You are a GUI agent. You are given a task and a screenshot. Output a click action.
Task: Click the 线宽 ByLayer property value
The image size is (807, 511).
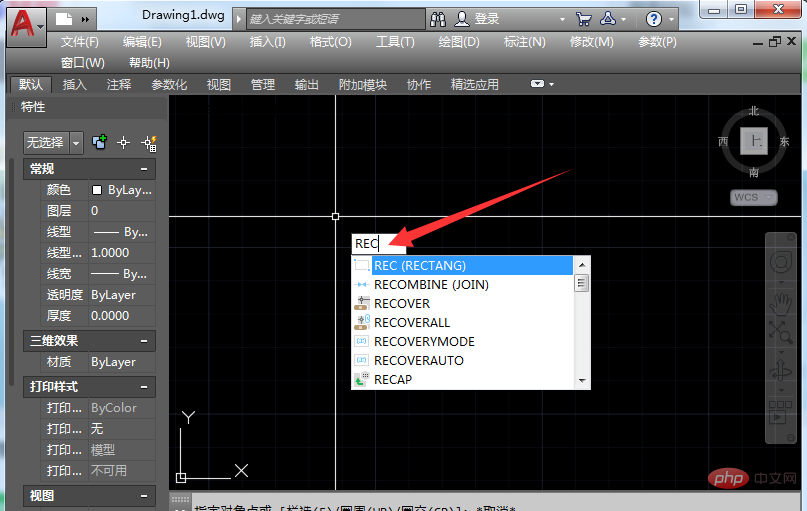coord(122,274)
